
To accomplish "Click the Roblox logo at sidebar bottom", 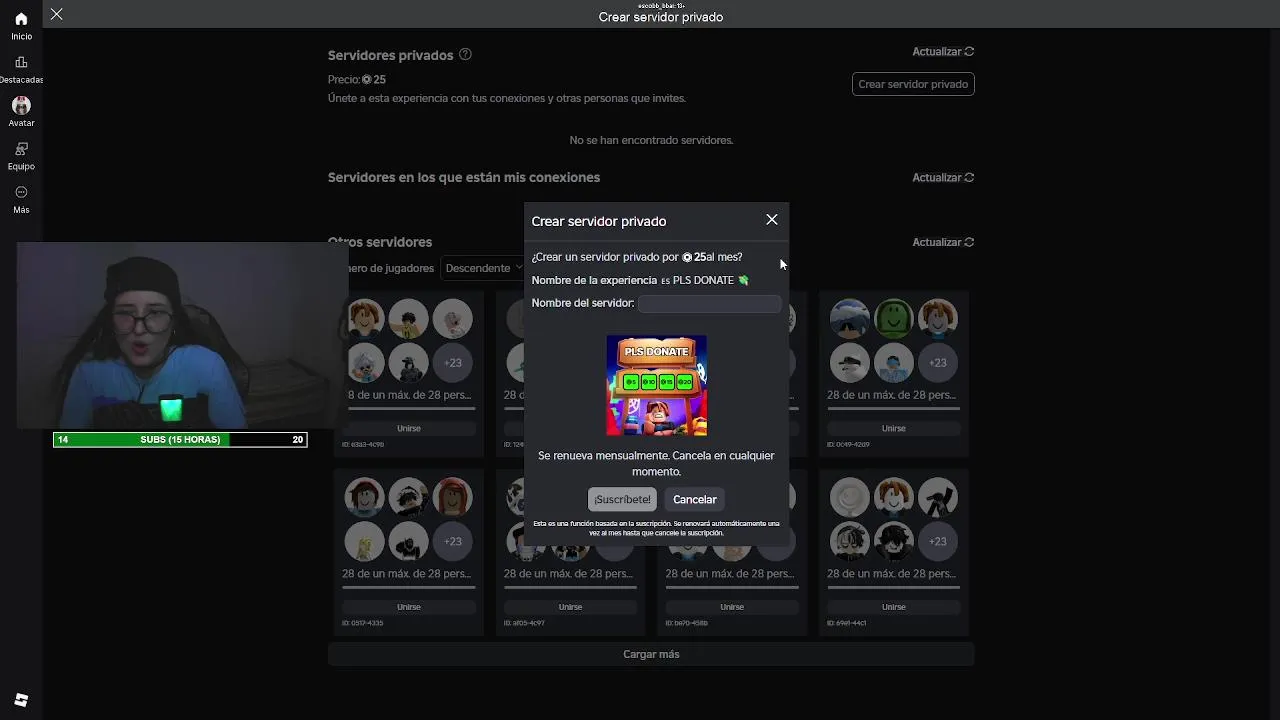I will pyautogui.click(x=21, y=700).
